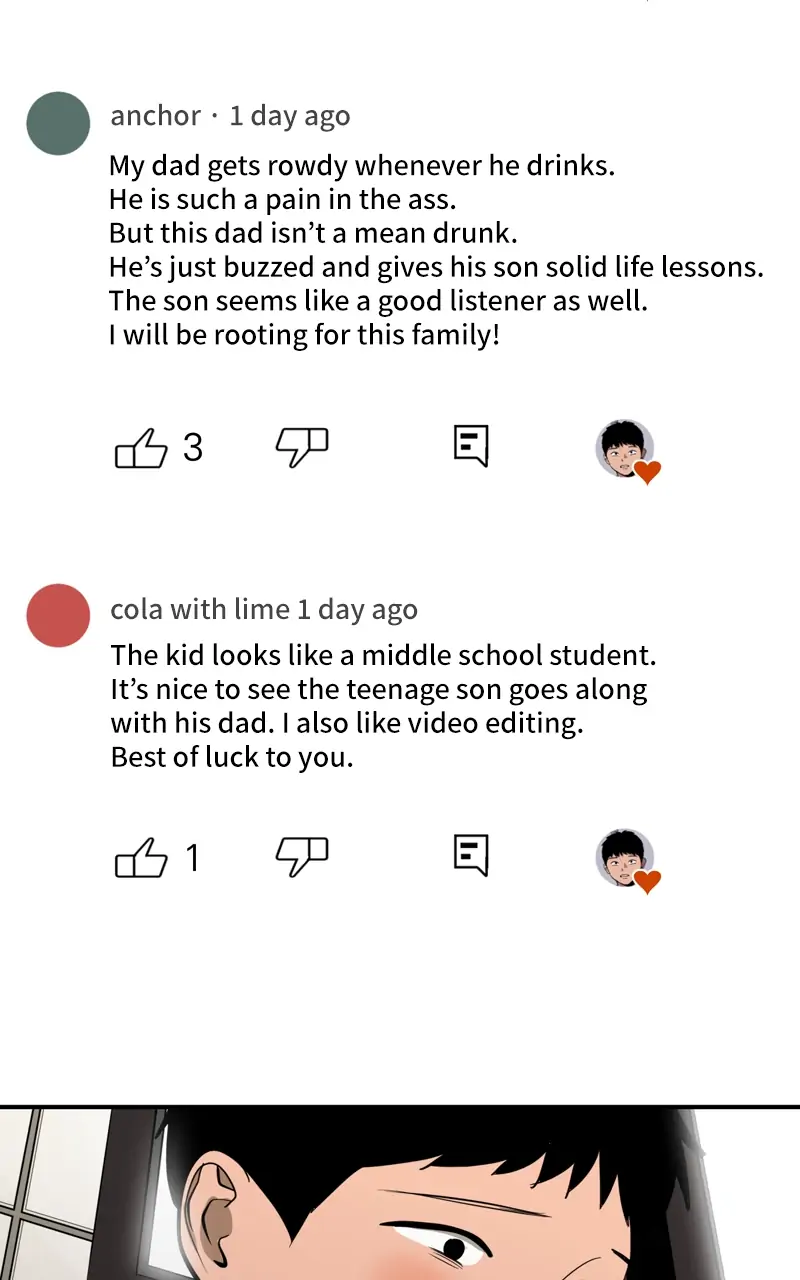
Task: Open replies on anchor's comment
Action: (471, 446)
